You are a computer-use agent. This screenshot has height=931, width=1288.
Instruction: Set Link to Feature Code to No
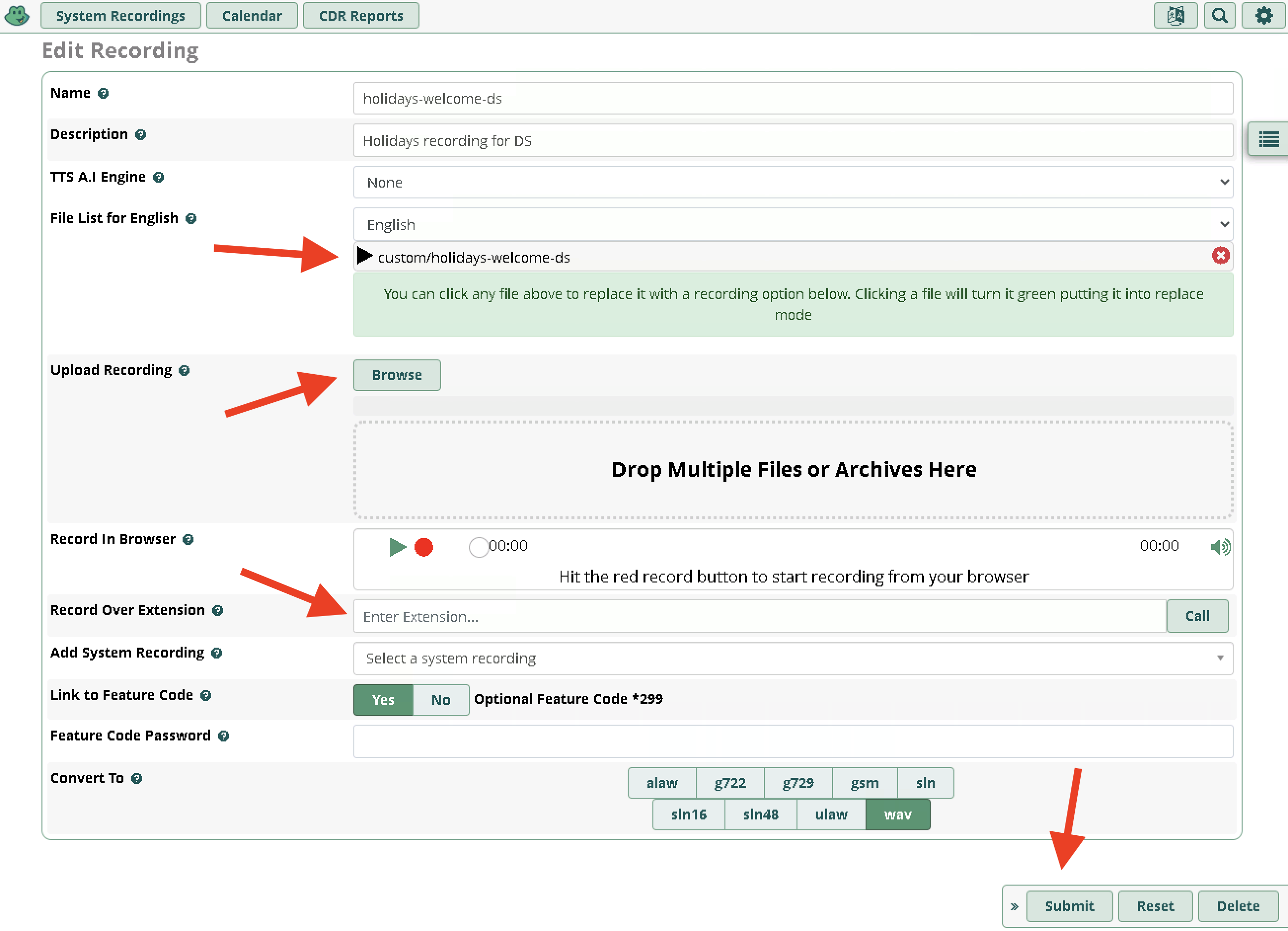pyautogui.click(x=441, y=700)
